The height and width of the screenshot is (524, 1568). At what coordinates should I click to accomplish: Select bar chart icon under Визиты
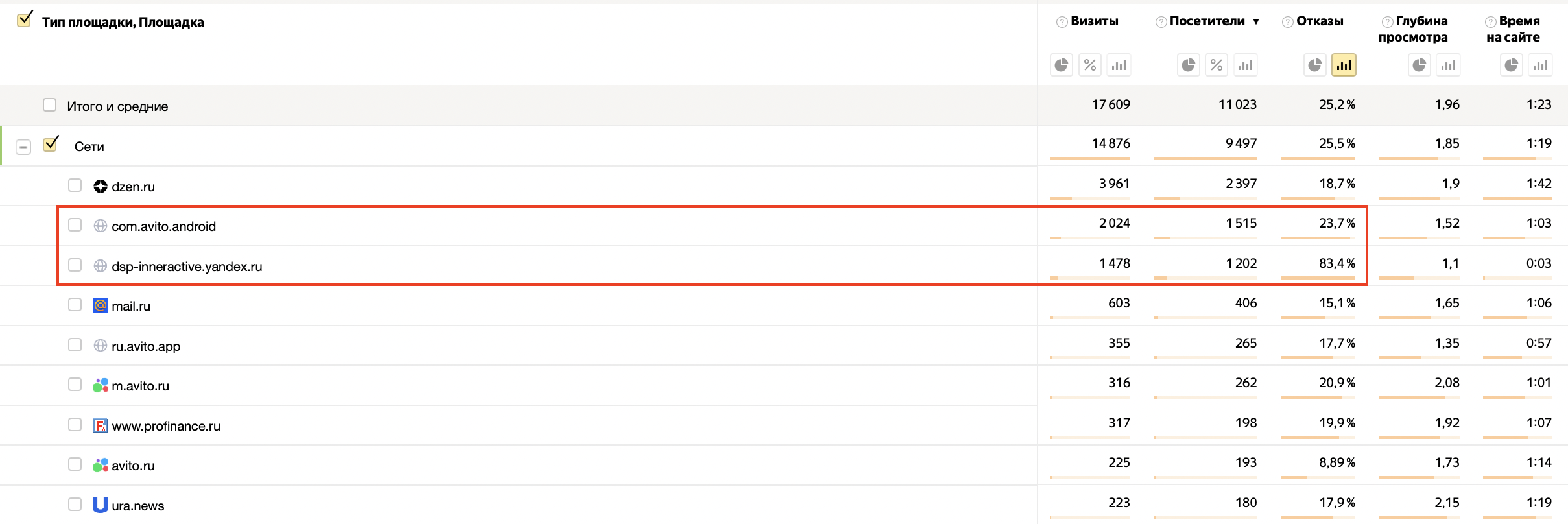point(1119,65)
